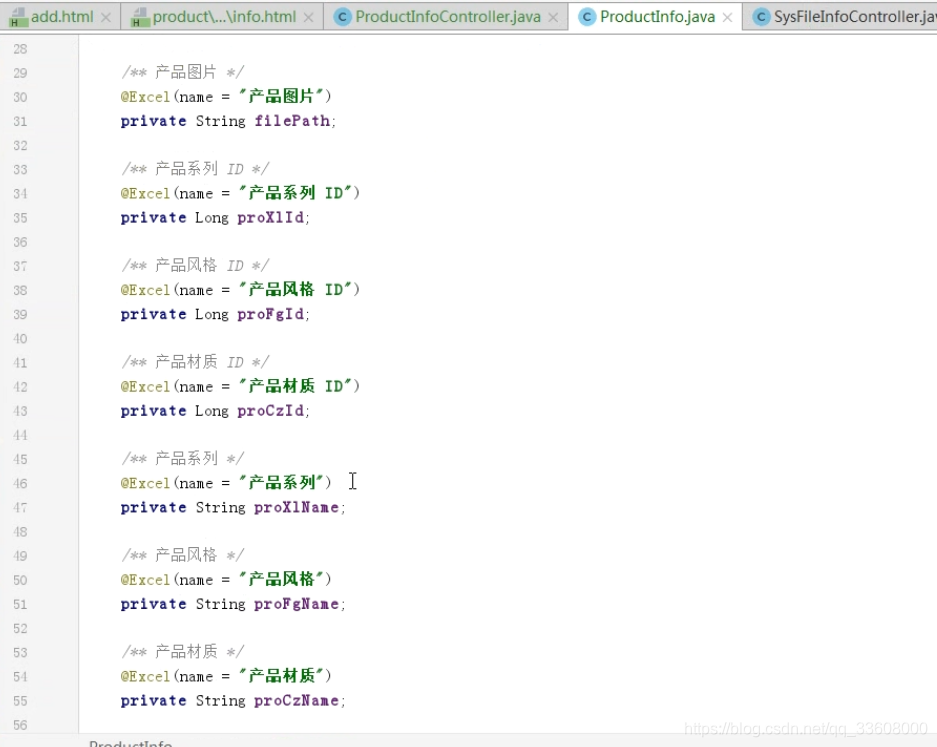Click the ProductInfo breadcrumb at the bottom
Screen dimensions: 937x747
[x=130, y=743]
